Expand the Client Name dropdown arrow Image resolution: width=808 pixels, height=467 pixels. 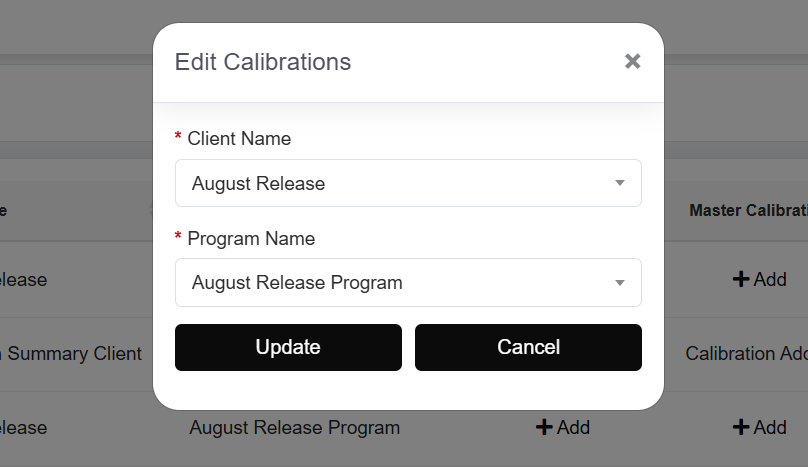(x=620, y=183)
